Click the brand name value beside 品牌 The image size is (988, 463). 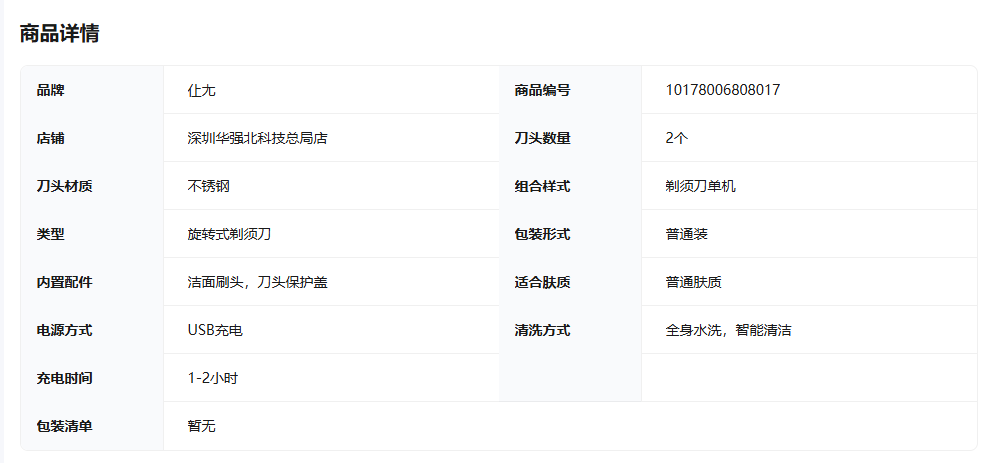[x=201, y=90]
